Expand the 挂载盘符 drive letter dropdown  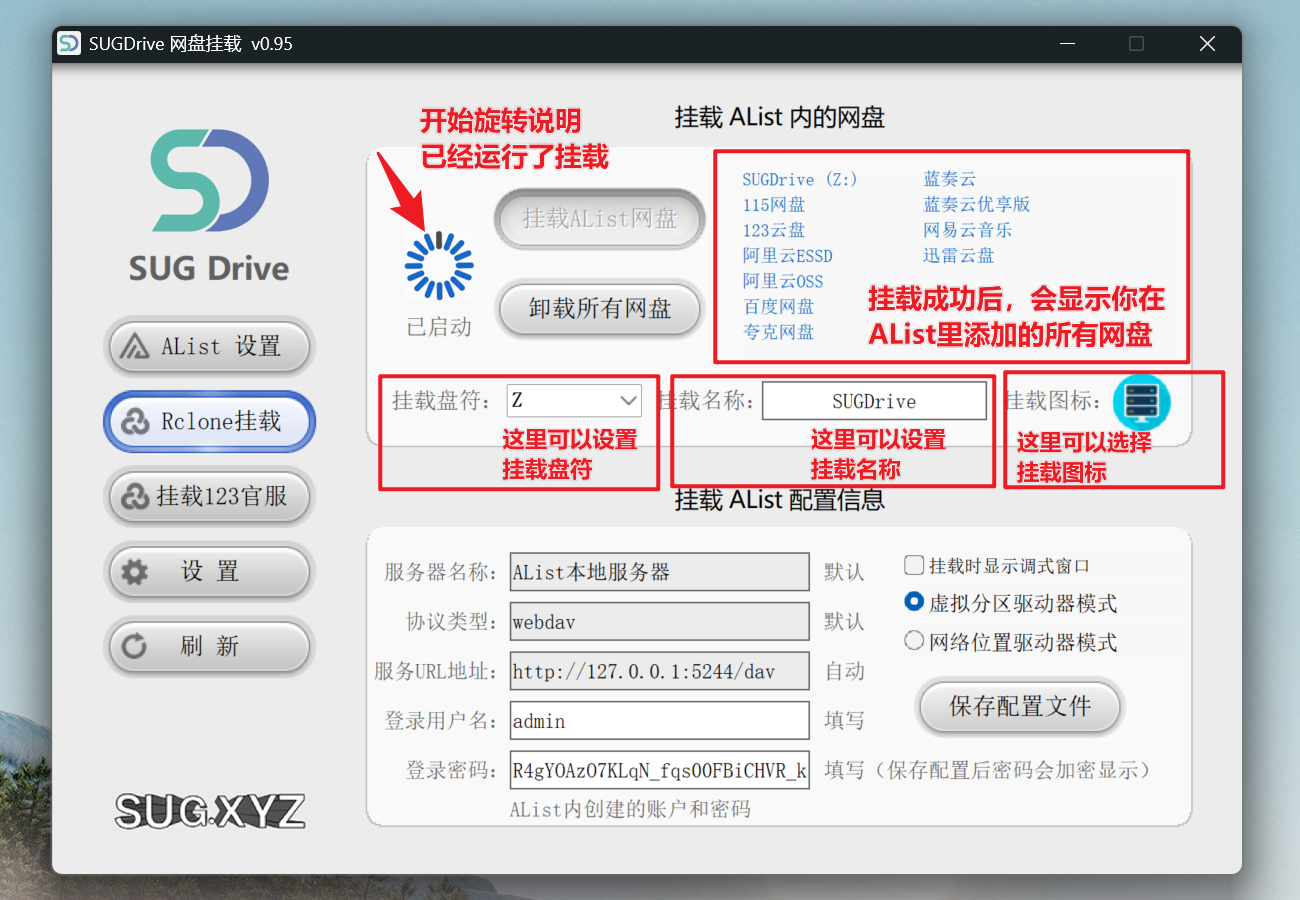click(x=628, y=401)
